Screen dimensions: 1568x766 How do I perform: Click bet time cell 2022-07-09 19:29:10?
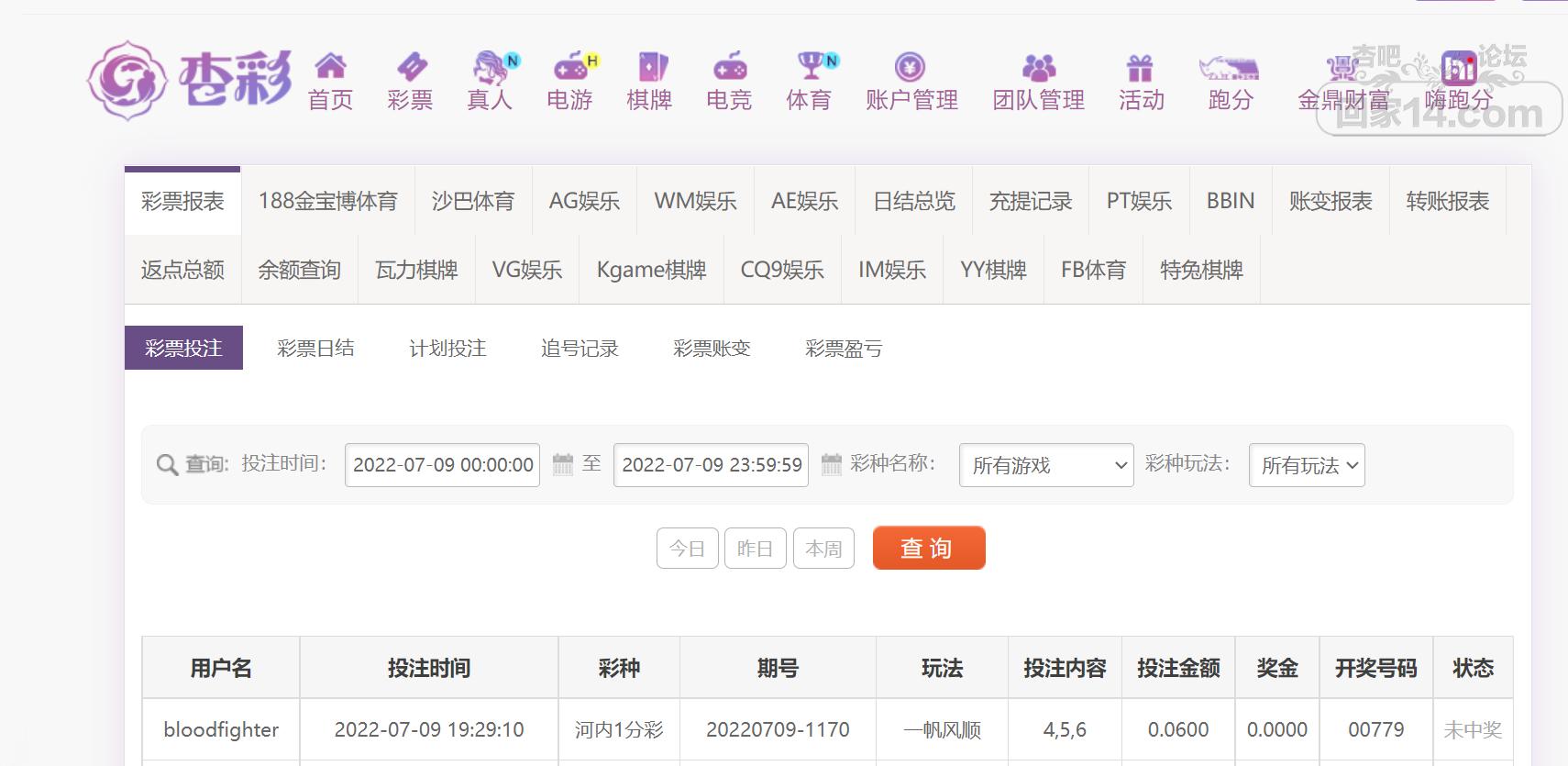coord(429,729)
